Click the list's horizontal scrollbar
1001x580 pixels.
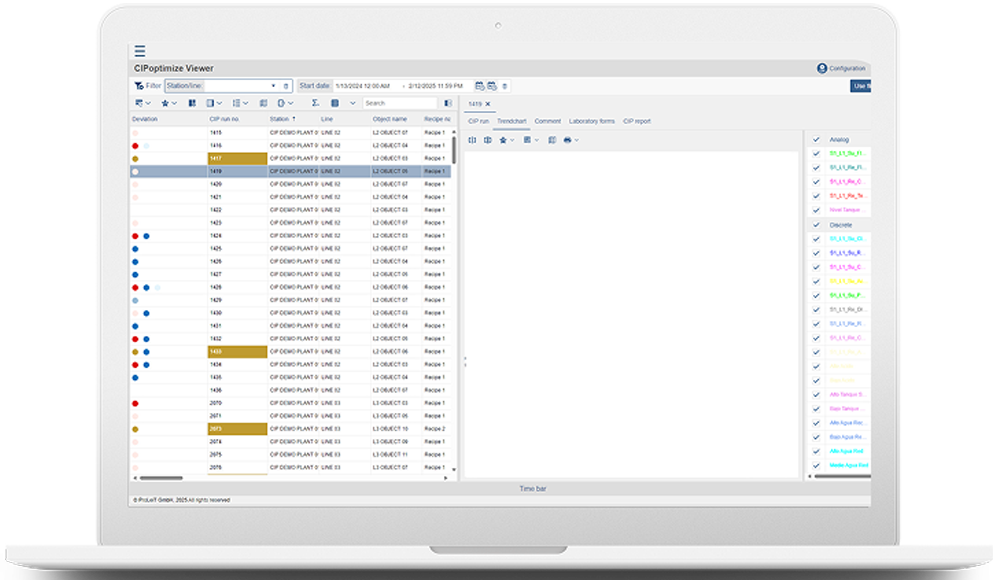[161, 478]
